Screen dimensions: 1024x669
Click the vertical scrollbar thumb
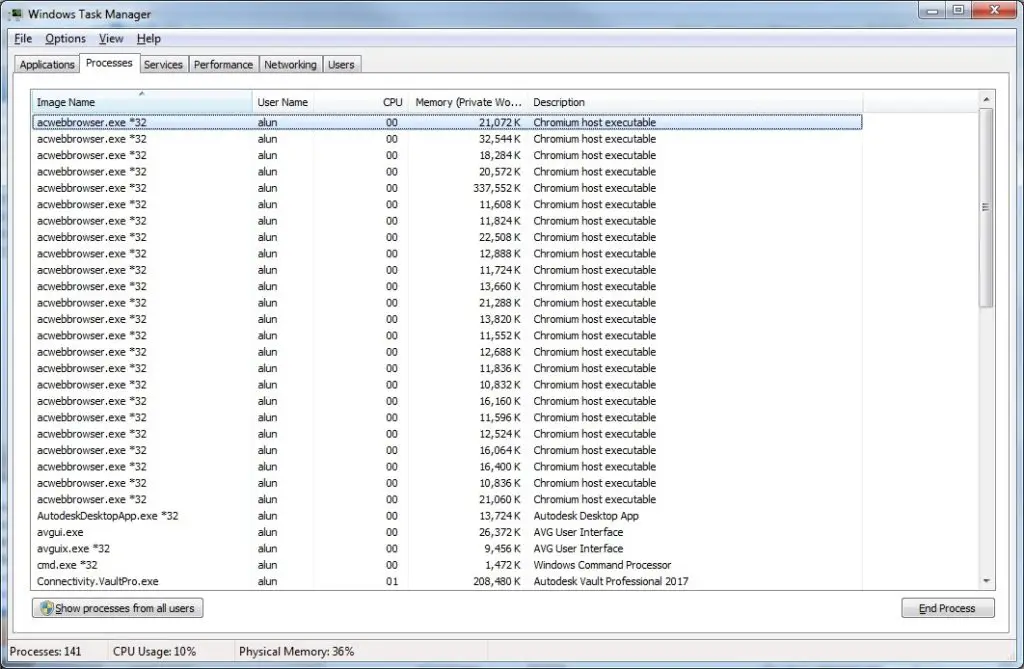[x=986, y=207]
